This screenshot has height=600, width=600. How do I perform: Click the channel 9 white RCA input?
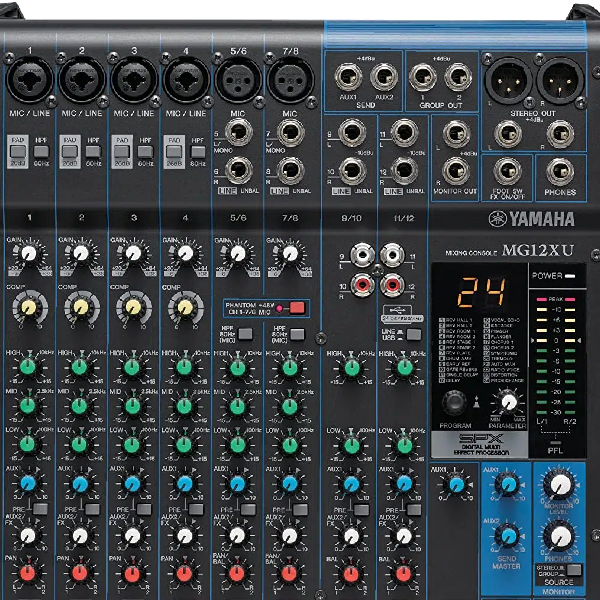point(362,255)
